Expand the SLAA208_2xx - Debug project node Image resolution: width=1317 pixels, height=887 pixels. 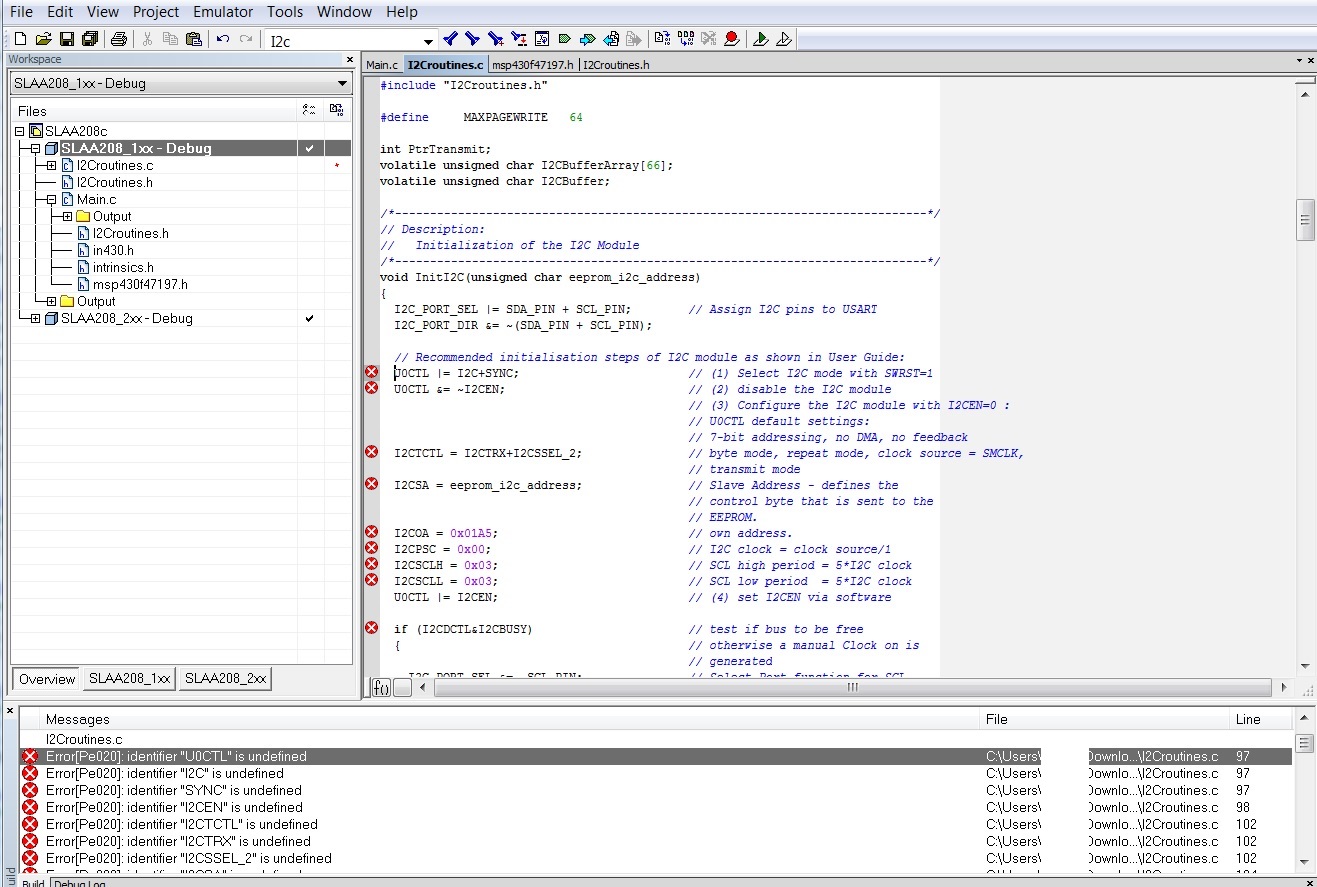36,319
